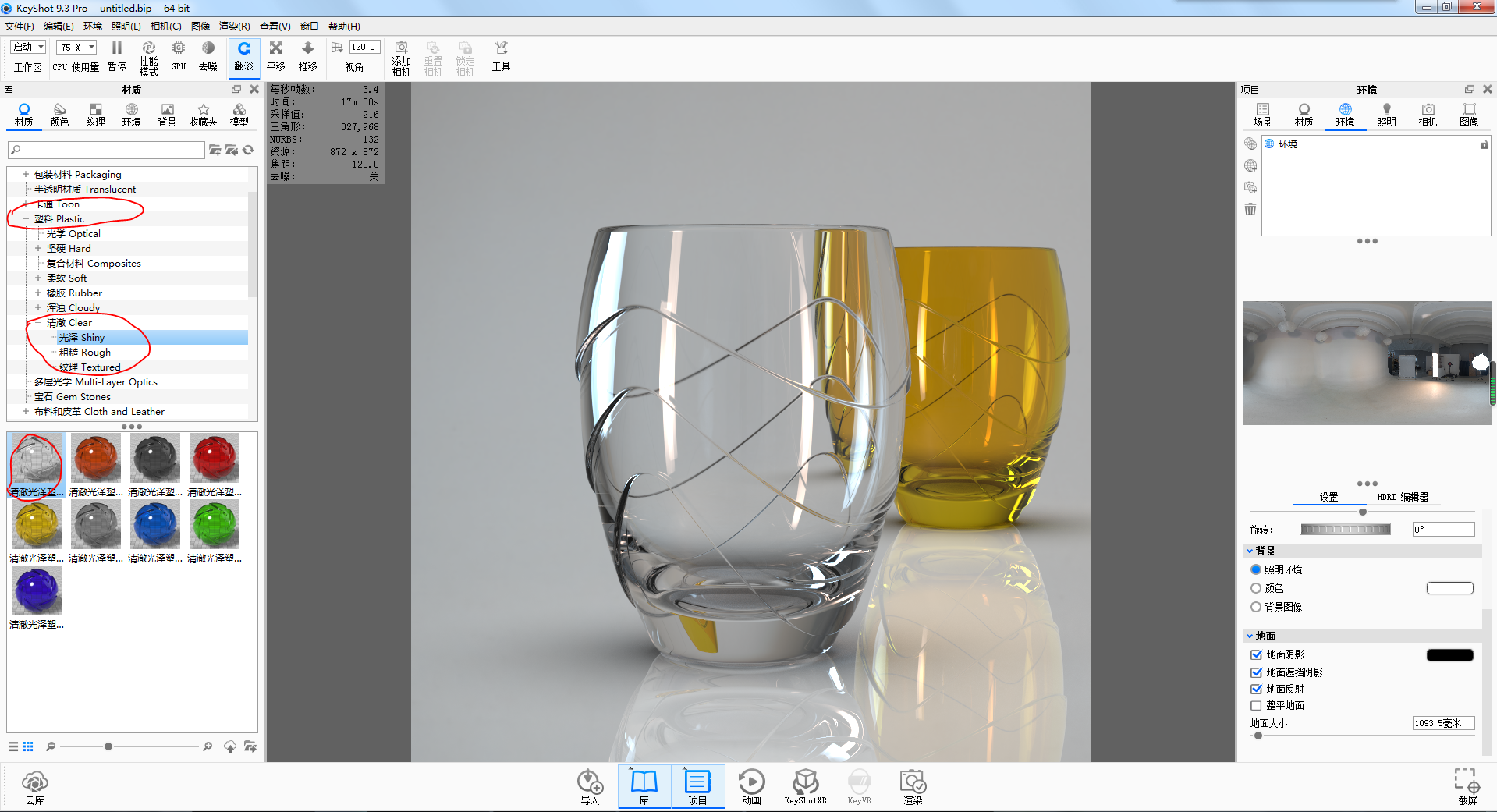Open the Help menu

pyautogui.click(x=344, y=27)
